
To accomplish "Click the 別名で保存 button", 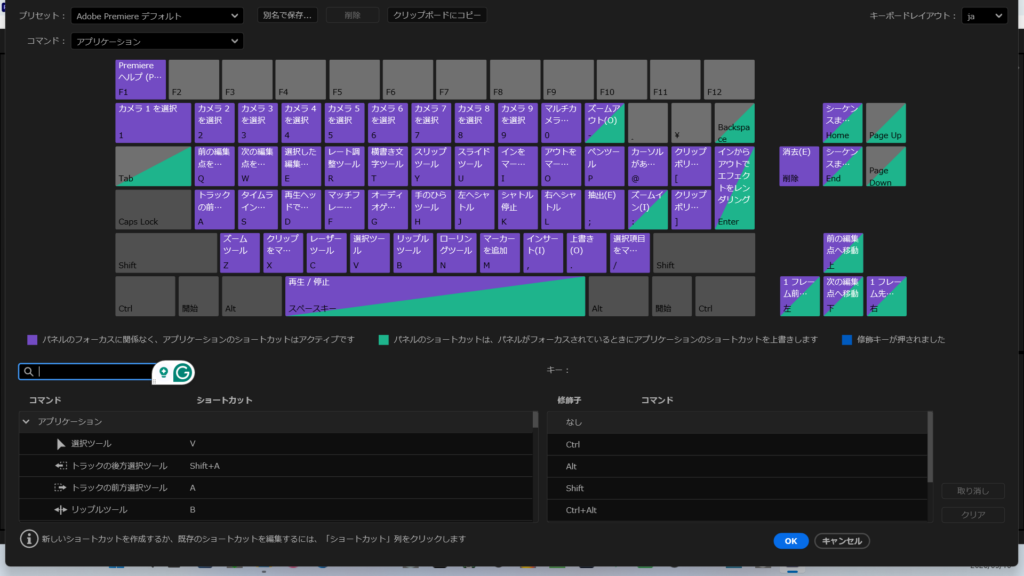I will coord(287,15).
